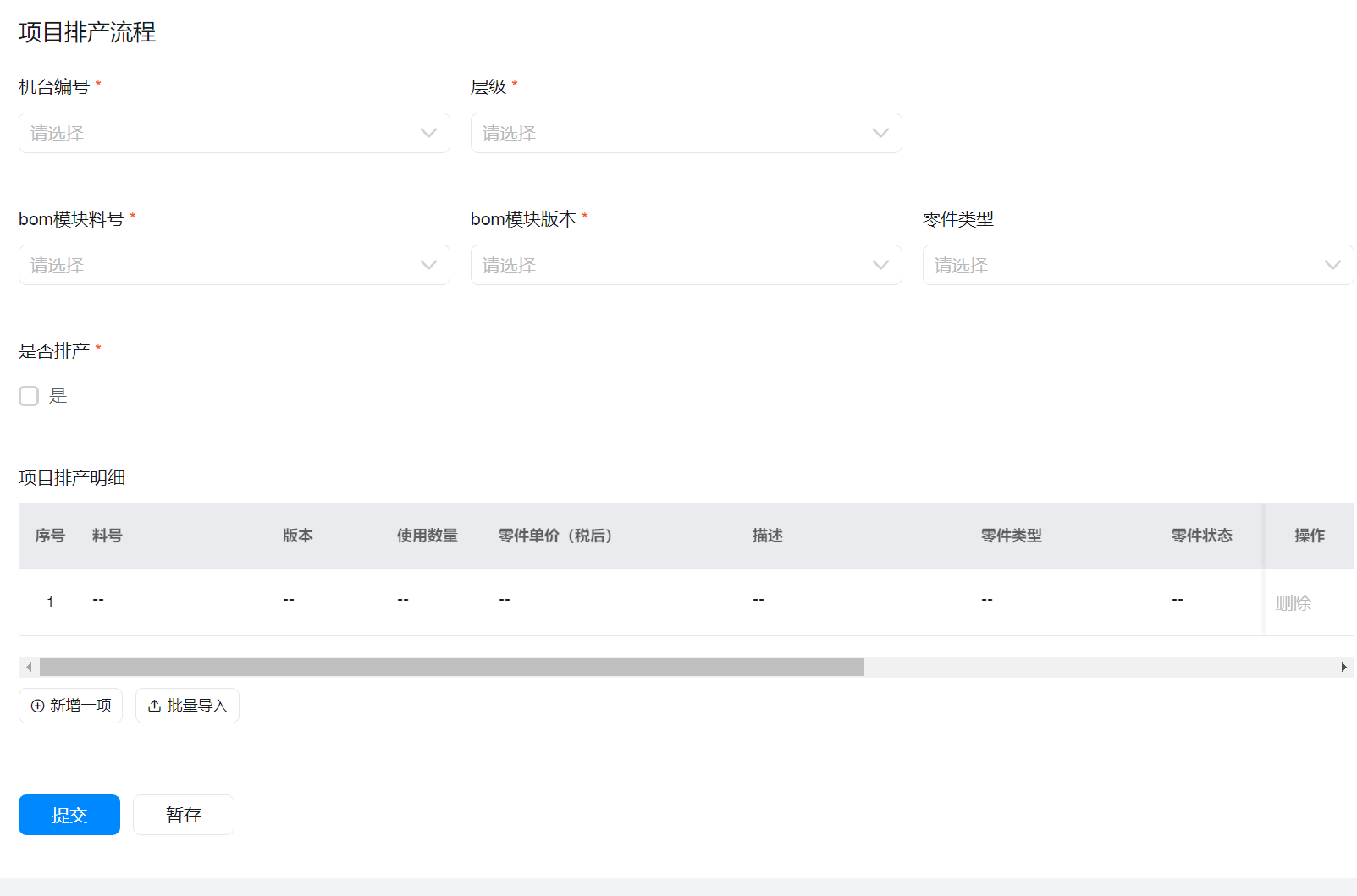Click the 零件状态 column header

1202,536
